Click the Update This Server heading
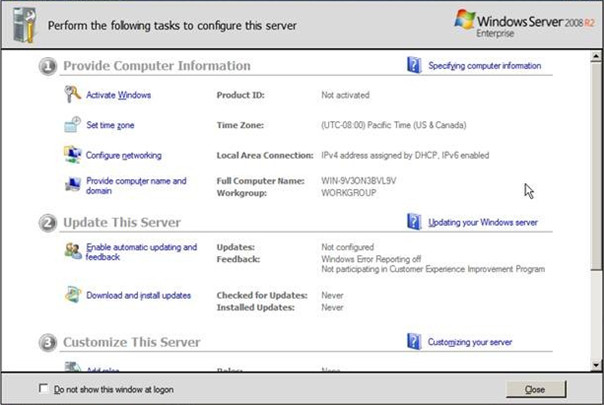 [122, 222]
